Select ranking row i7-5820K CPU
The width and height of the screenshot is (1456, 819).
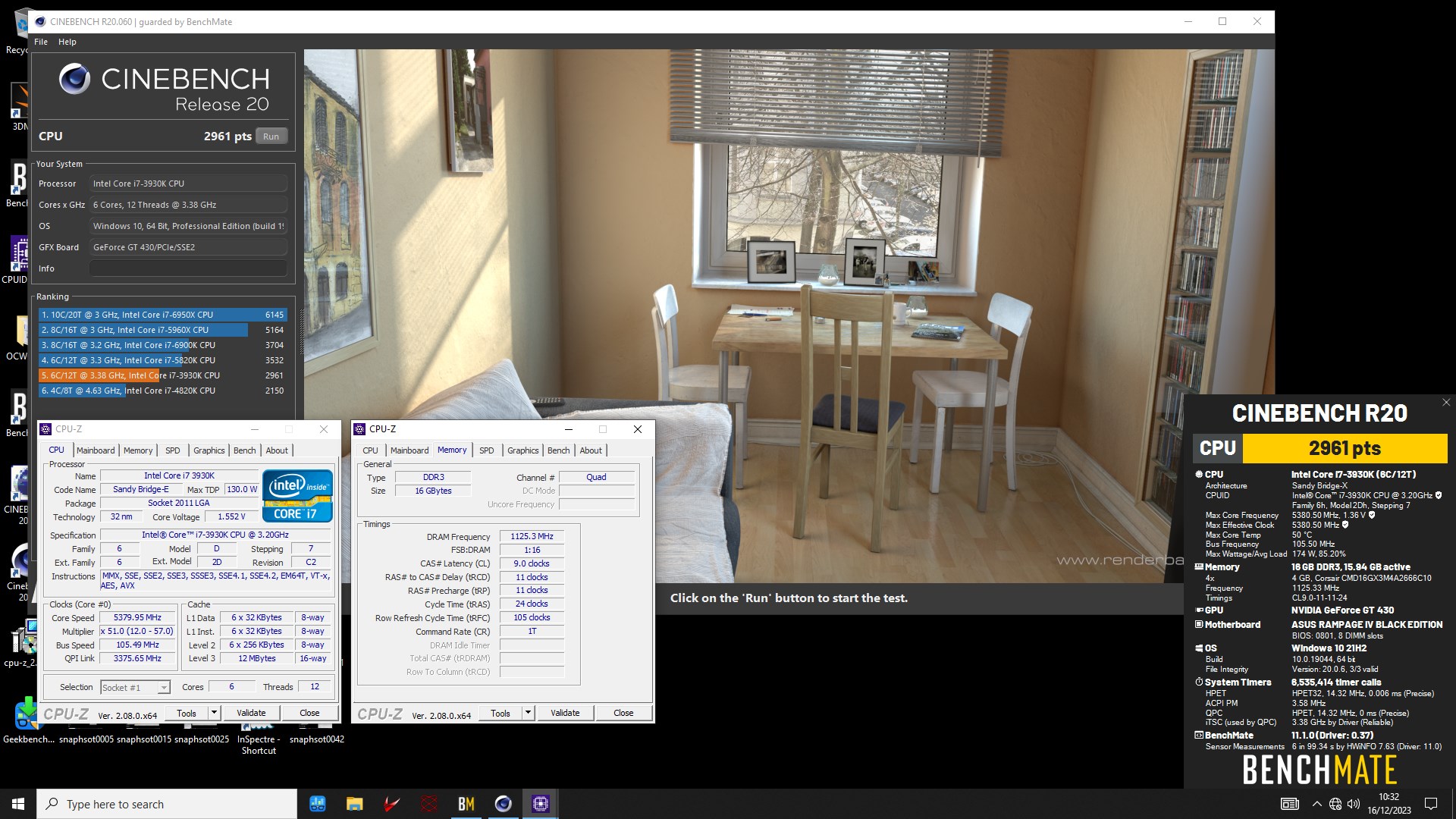pos(162,360)
